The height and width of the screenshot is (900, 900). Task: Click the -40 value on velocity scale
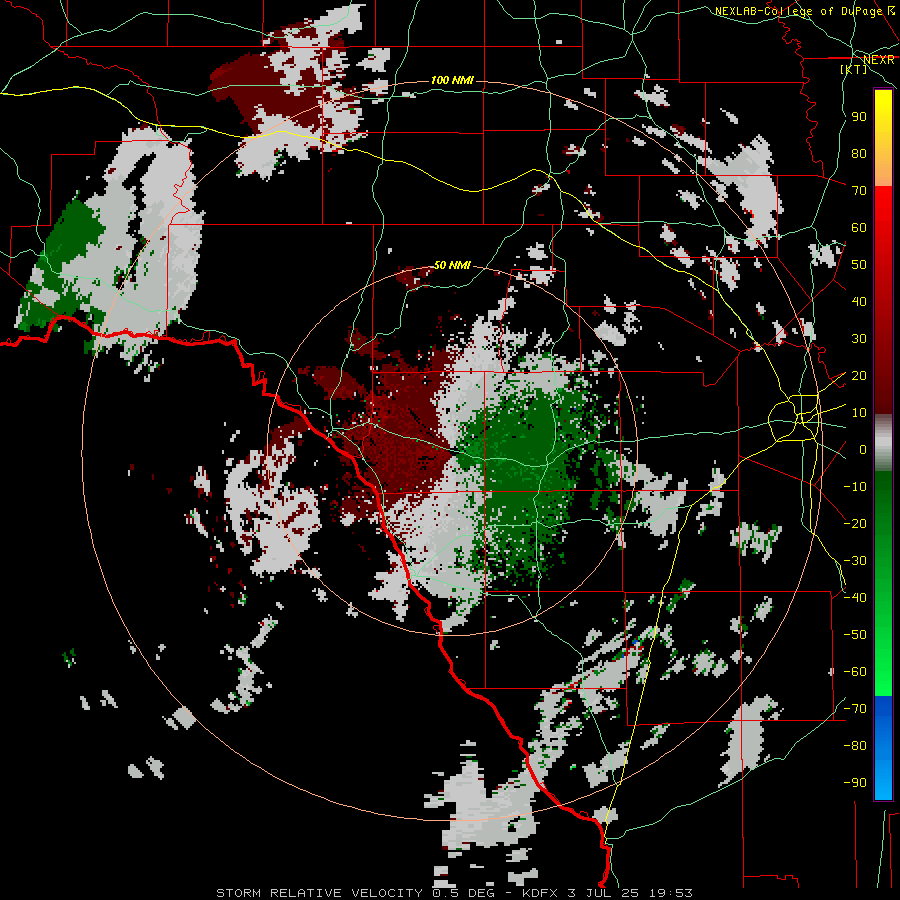[855, 598]
